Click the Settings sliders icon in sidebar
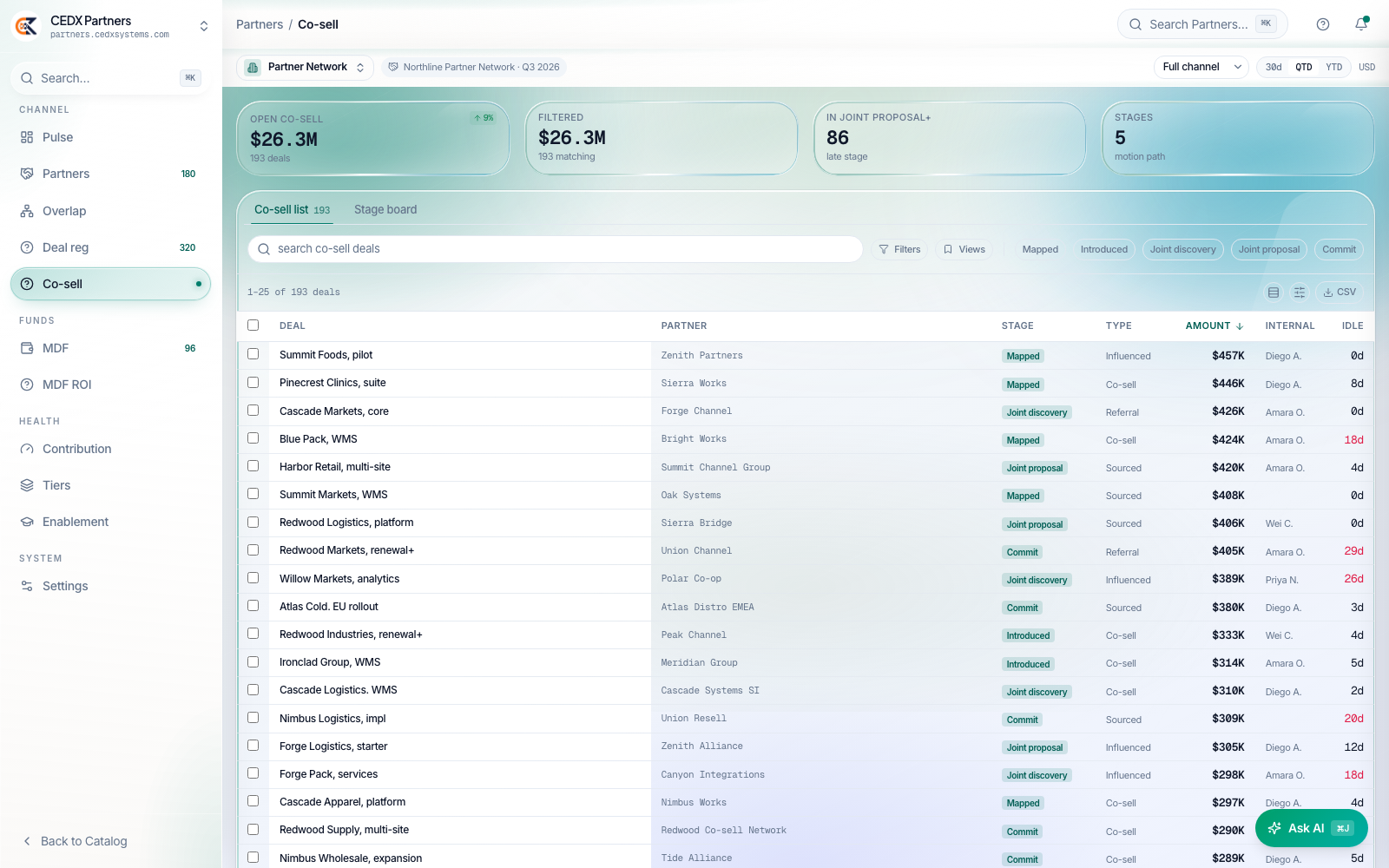Image resolution: width=1389 pixels, height=868 pixels. click(x=27, y=586)
